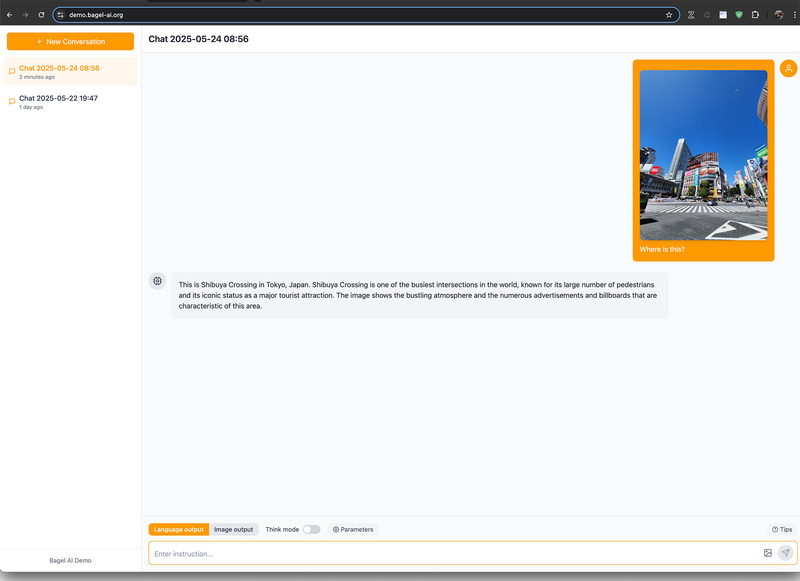800x581 pixels.
Task: Click the assistant gear avatar icon
Action: coord(157,281)
